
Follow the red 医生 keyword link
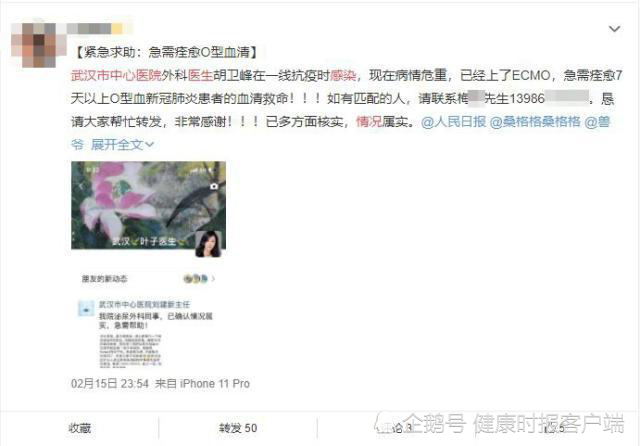coord(200,75)
